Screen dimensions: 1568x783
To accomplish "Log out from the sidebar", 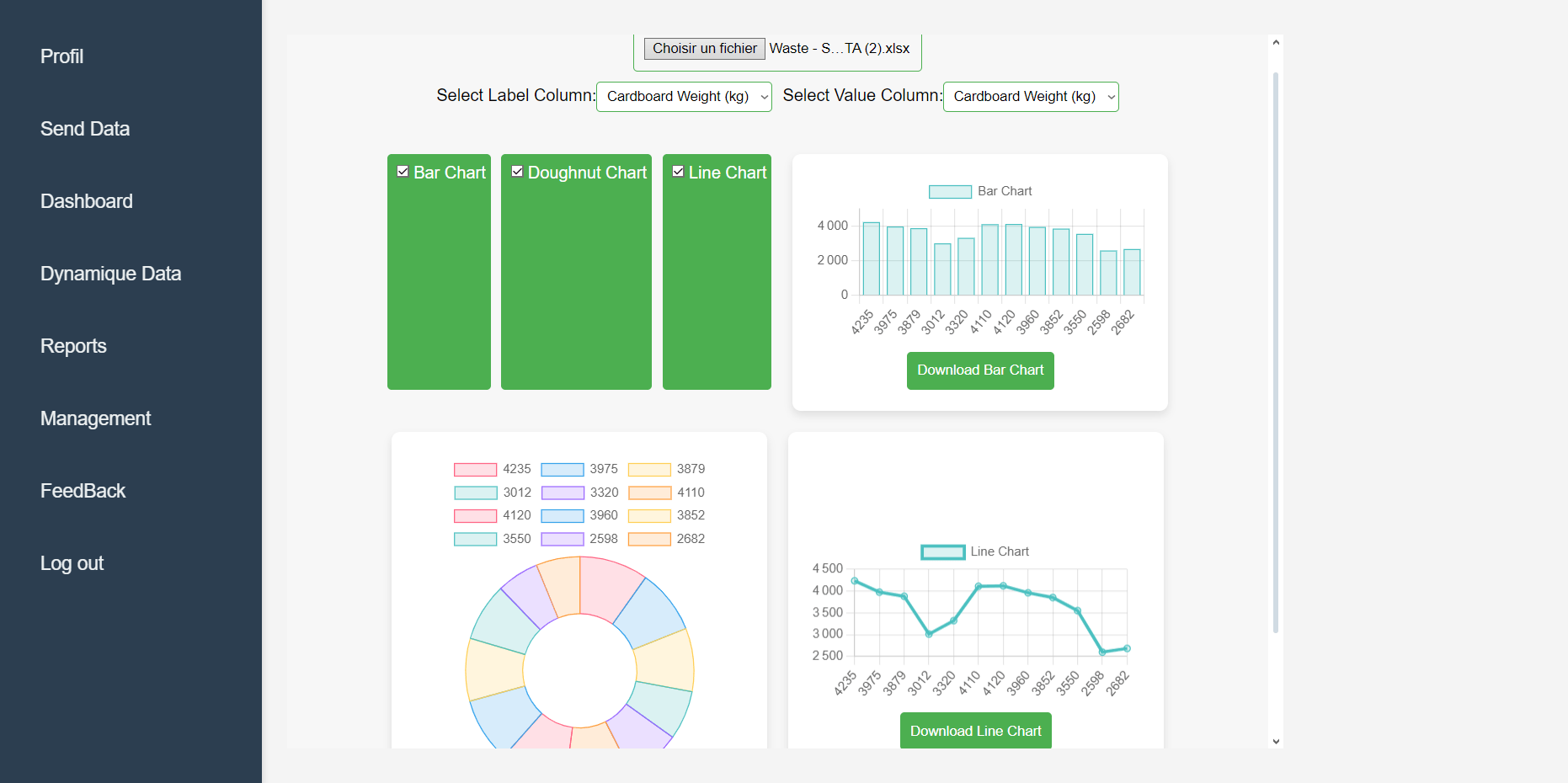I will (72, 563).
